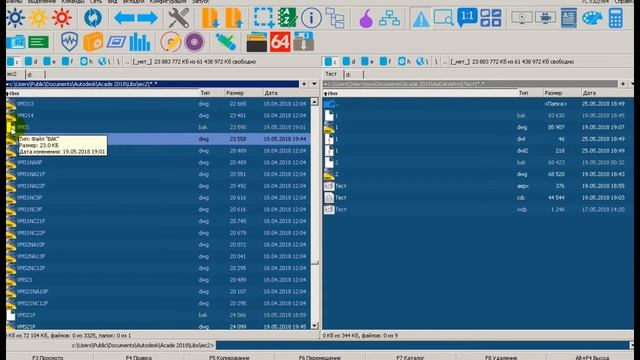Click the orange box with gear icon
Viewport: 640px width, 360px height.
pos(93,42)
